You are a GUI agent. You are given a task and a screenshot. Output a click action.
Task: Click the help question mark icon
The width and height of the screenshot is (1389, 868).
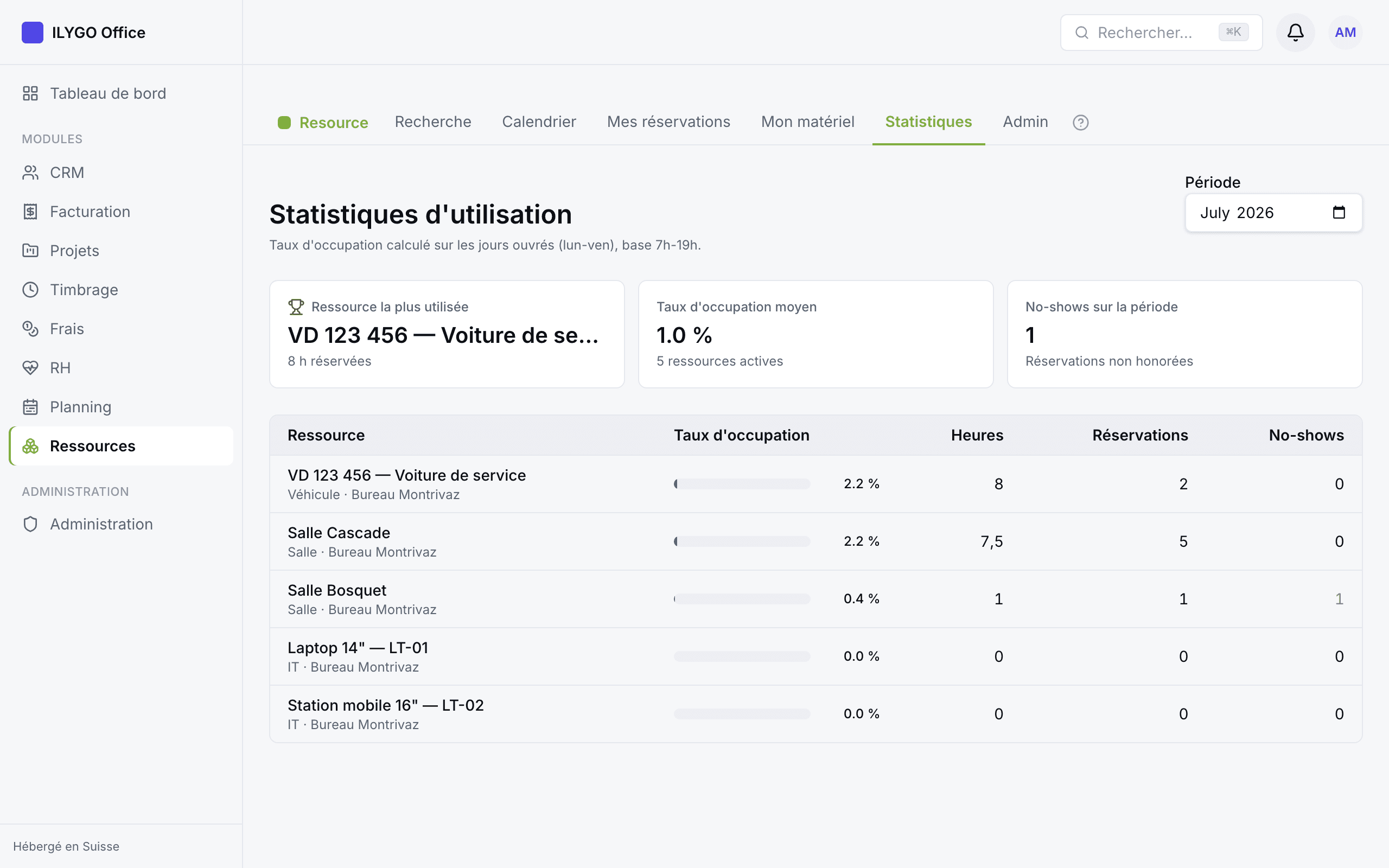[x=1080, y=122]
